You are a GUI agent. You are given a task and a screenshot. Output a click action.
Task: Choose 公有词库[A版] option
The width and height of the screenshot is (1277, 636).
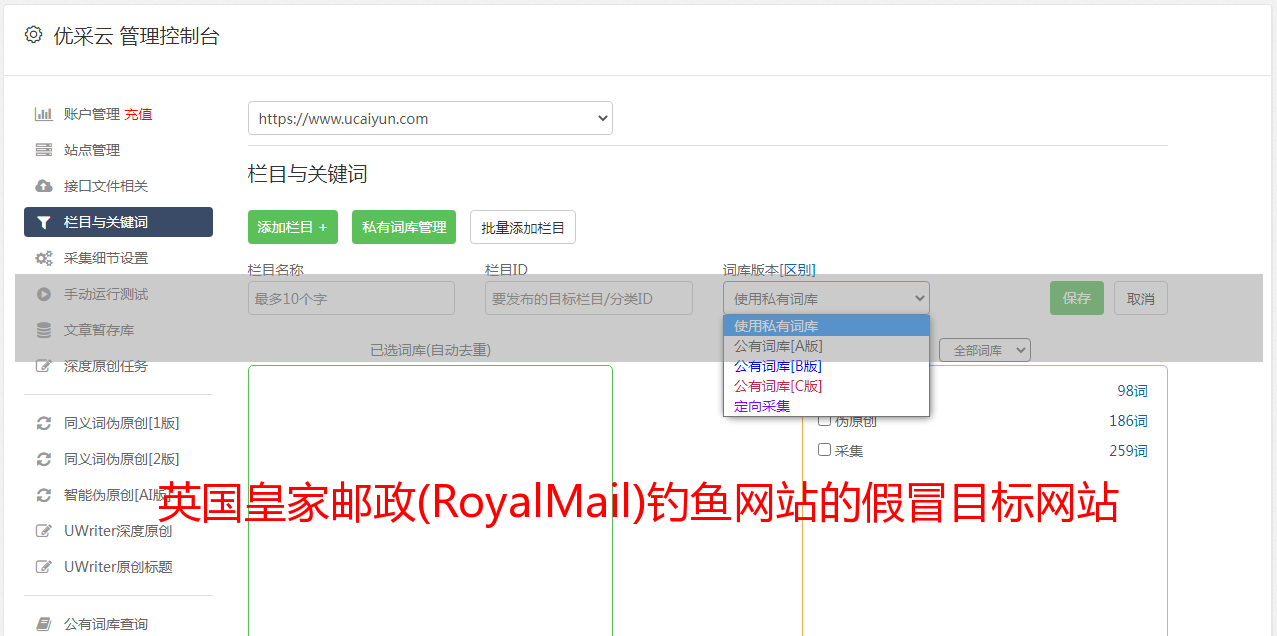[826, 346]
